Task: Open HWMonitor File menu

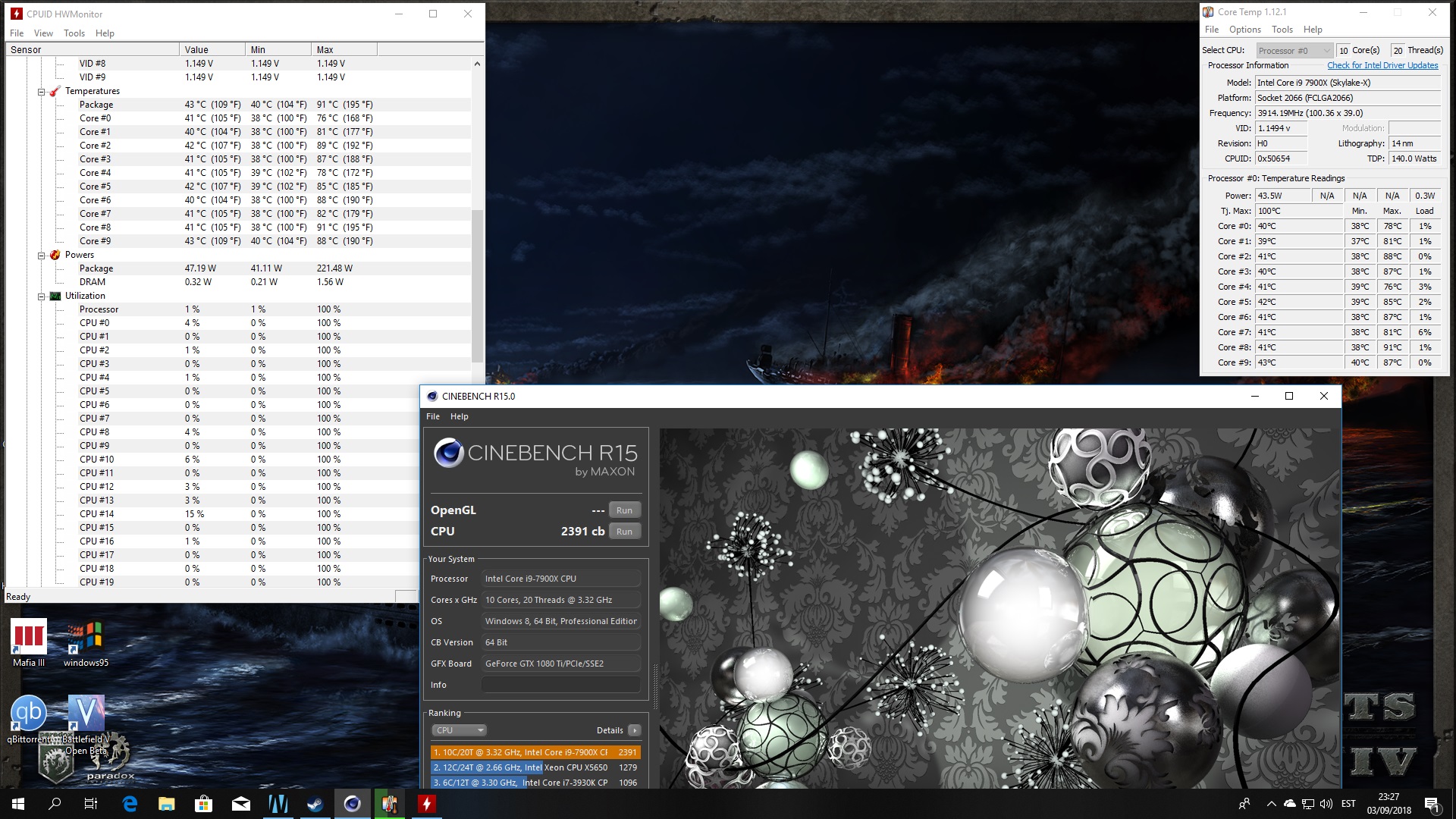Action: [x=17, y=33]
